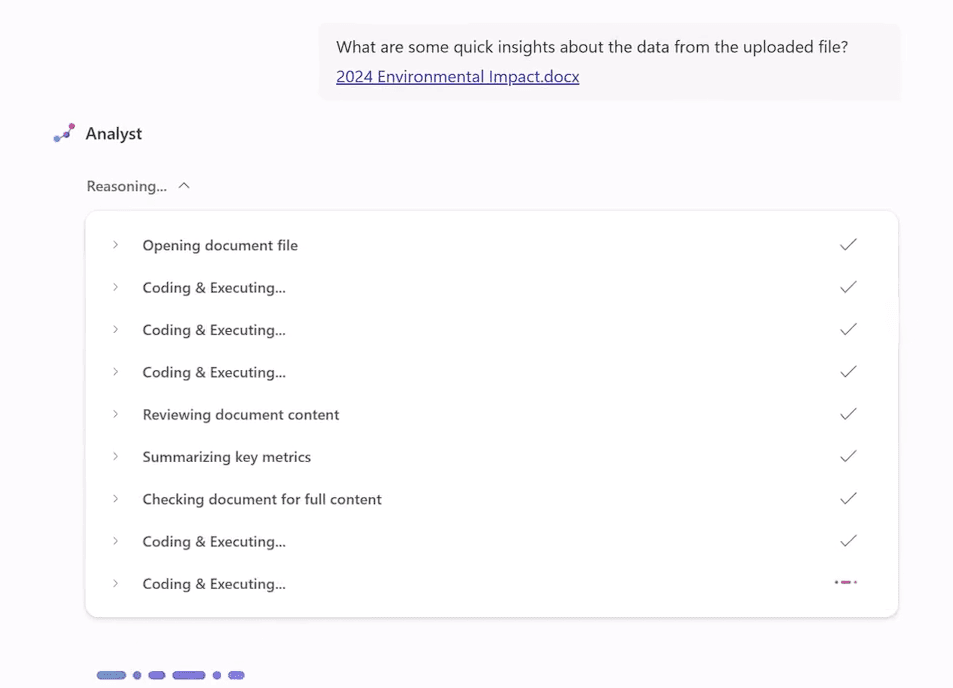
Task: Click the "Reasoning..." label text
Action: pyautogui.click(x=126, y=186)
